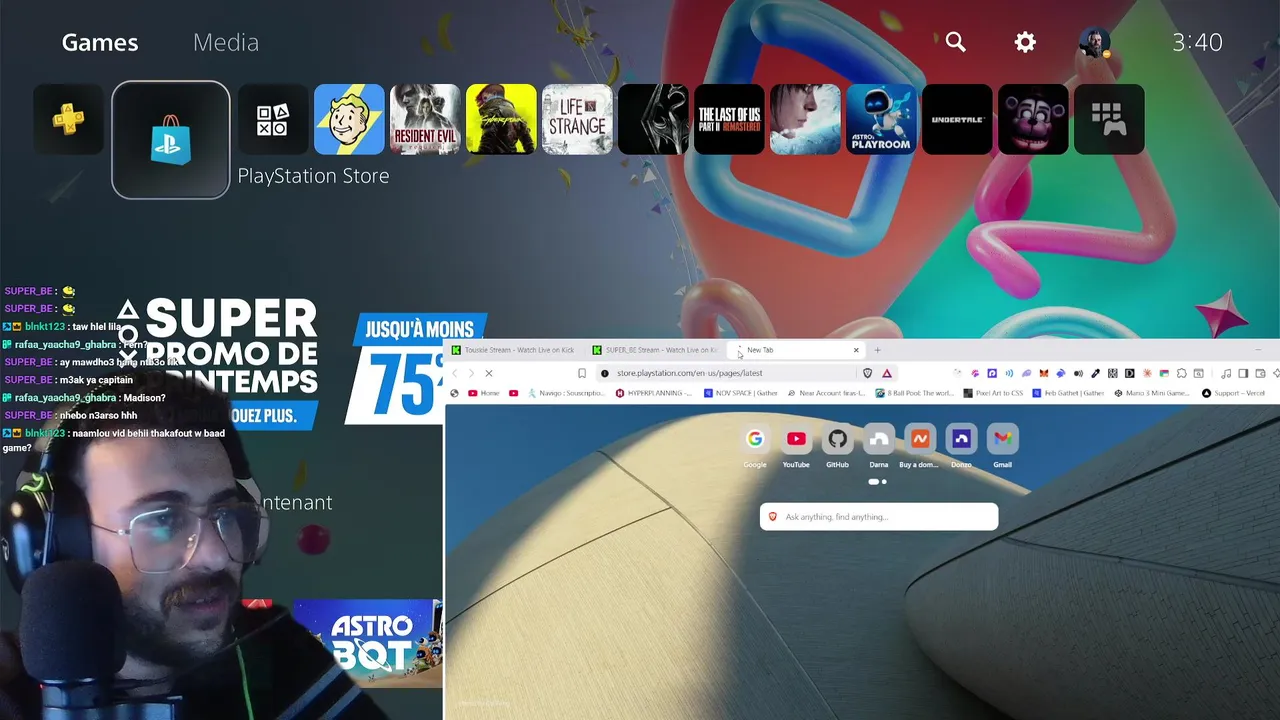
Task: Open Brave Shields lion icon
Action: (x=868, y=373)
